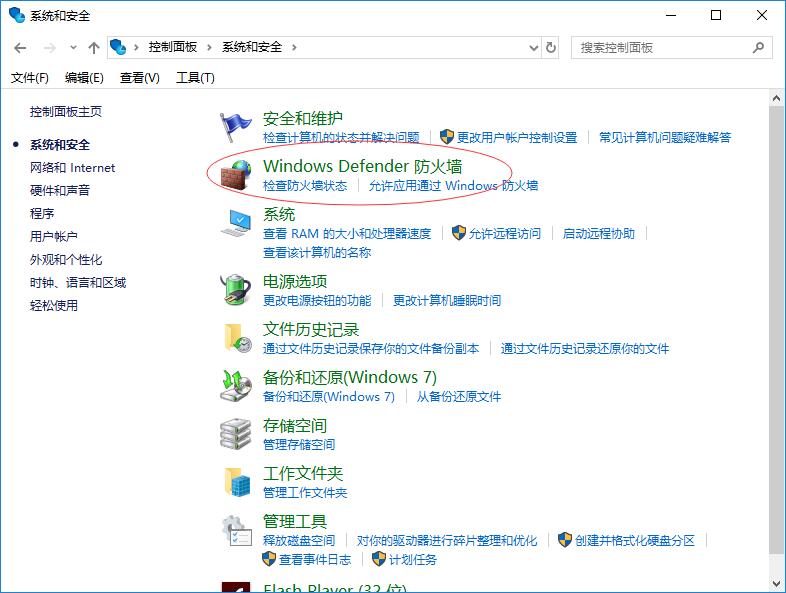
Task: Click the Work Folders icon
Action: click(237, 482)
